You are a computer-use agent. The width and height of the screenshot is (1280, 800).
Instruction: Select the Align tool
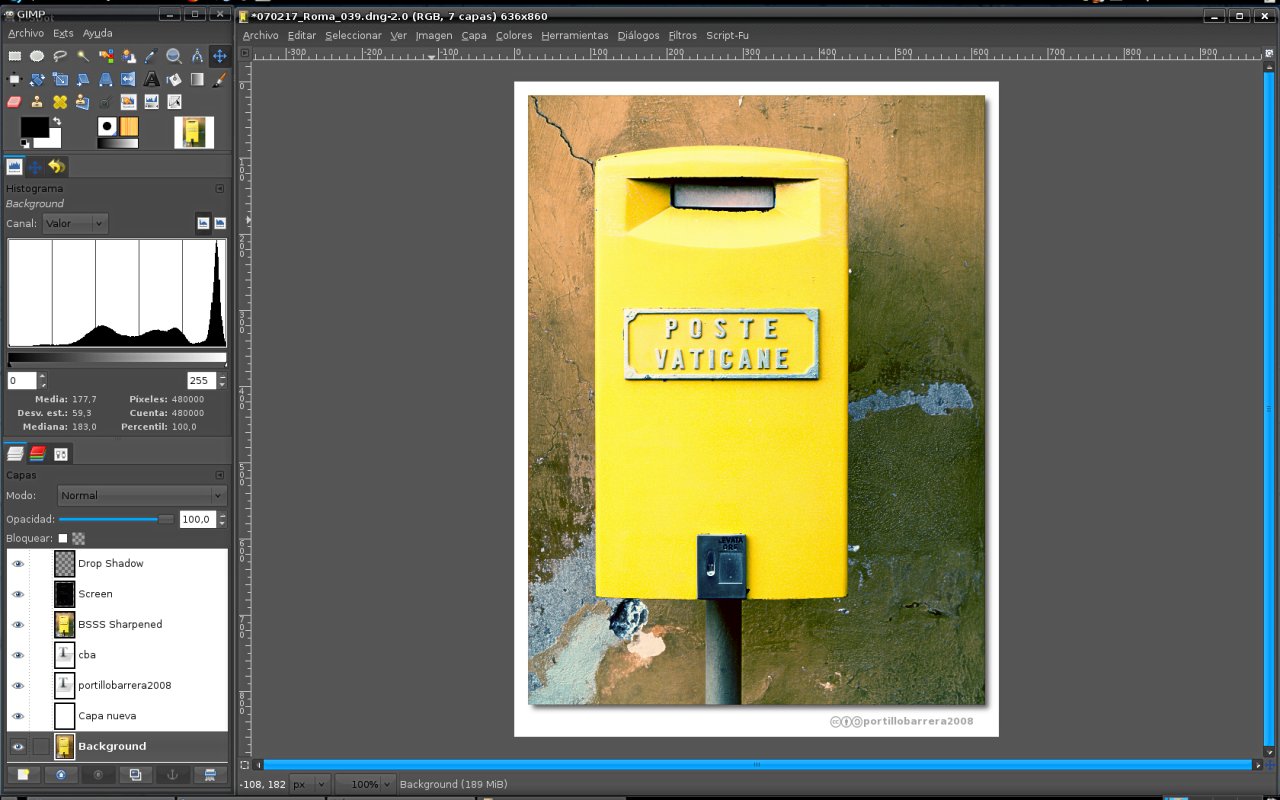(14, 79)
